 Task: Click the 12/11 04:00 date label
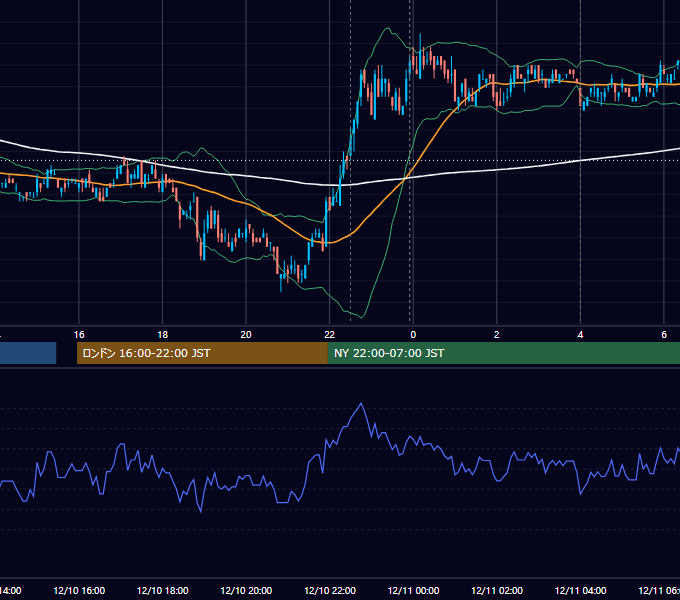pos(581,590)
